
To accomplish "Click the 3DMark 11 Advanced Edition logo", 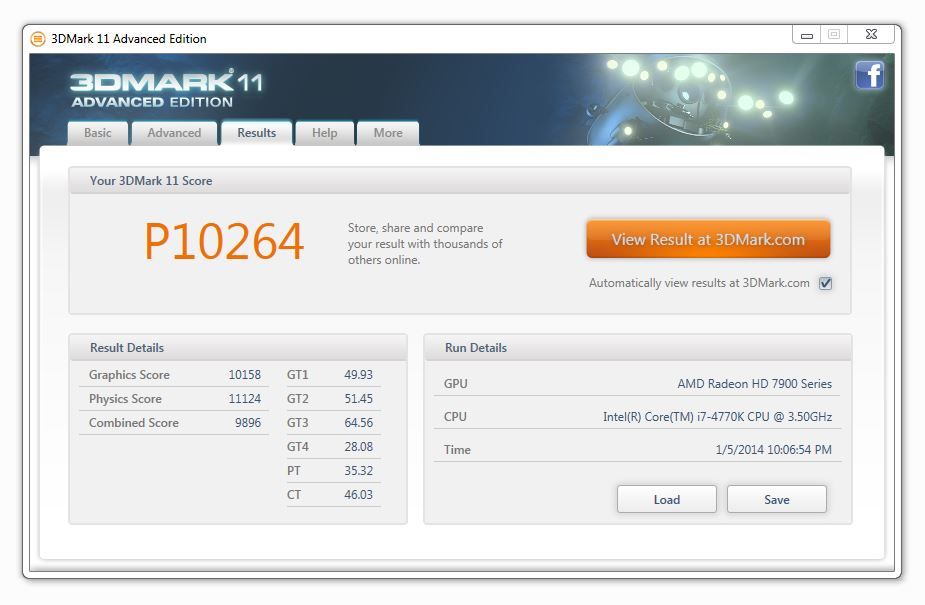I will 166,88.
